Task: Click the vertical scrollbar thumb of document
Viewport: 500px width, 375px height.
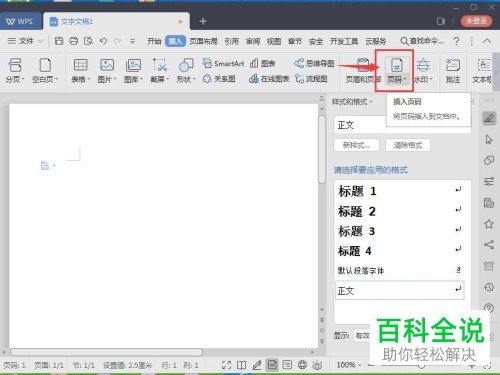Action: pos(322,149)
